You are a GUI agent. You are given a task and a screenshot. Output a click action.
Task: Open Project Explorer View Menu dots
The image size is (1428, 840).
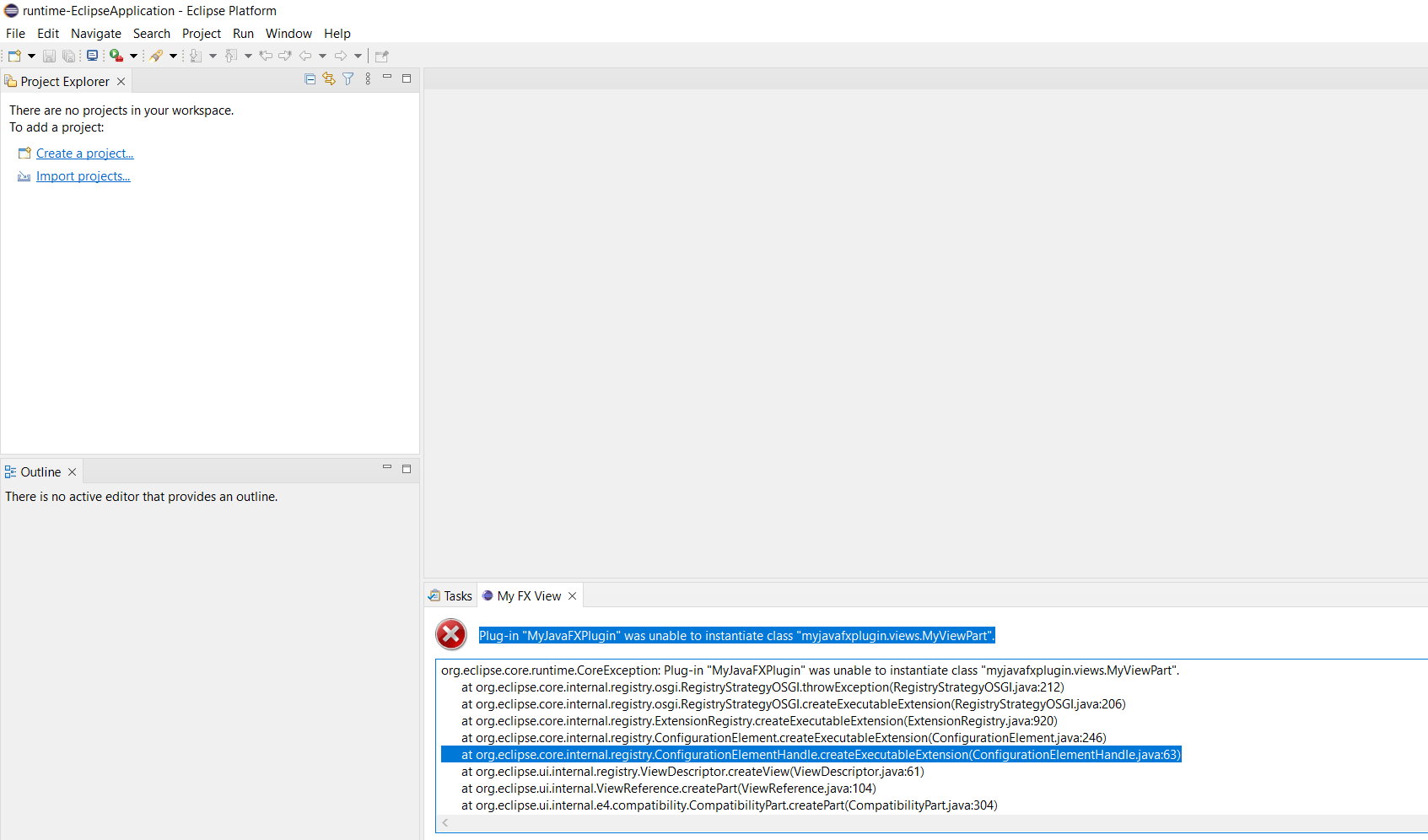click(368, 78)
